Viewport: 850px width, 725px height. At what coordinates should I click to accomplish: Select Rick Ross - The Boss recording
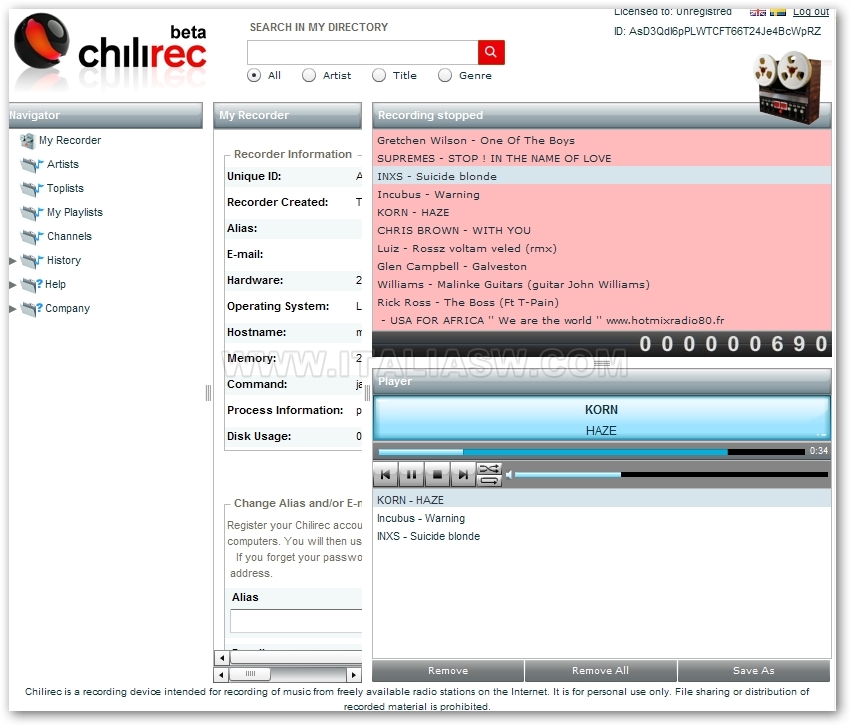click(602, 303)
